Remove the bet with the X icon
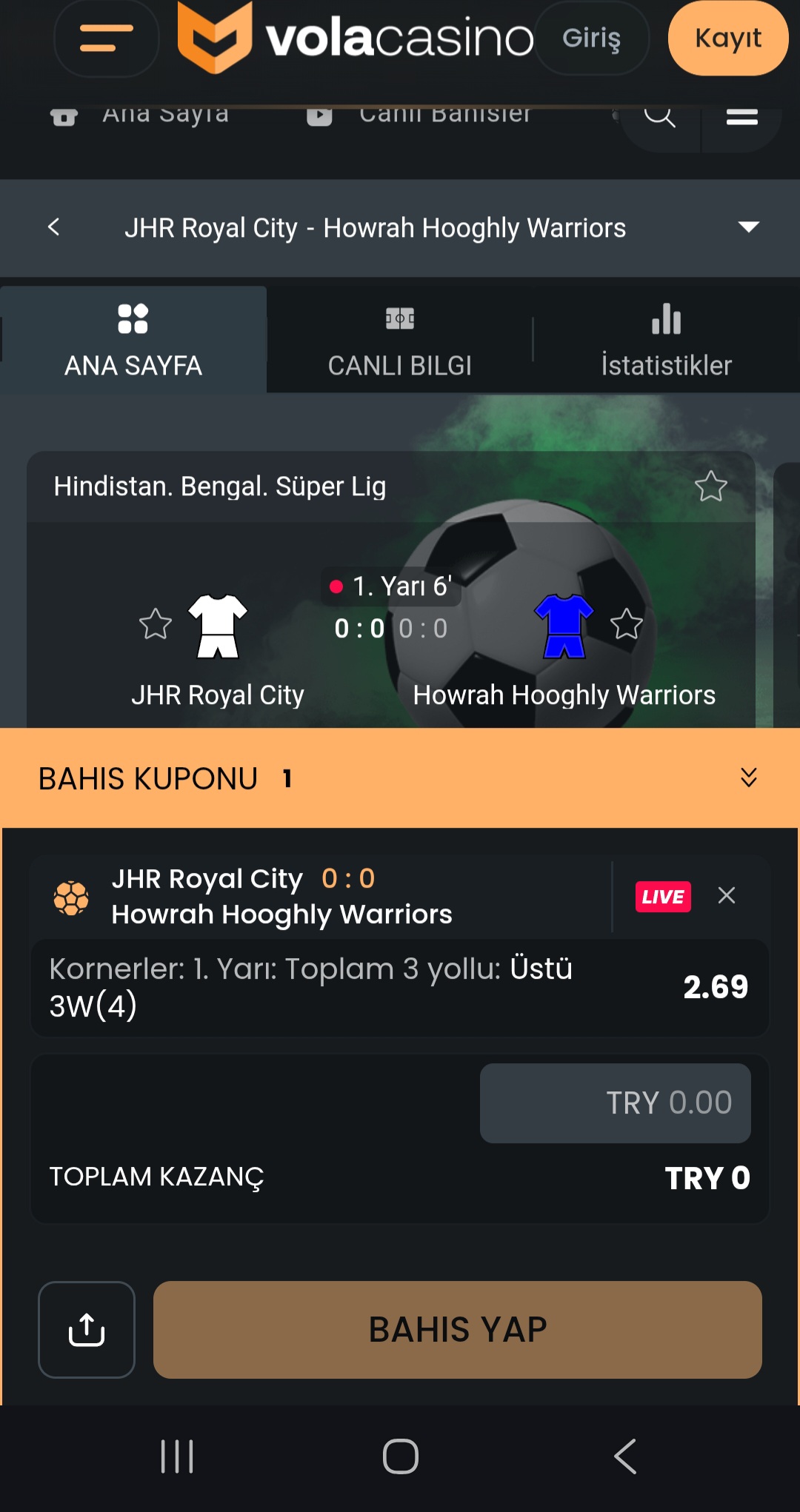The height and width of the screenshot is (1512, 800). point(727,895)
